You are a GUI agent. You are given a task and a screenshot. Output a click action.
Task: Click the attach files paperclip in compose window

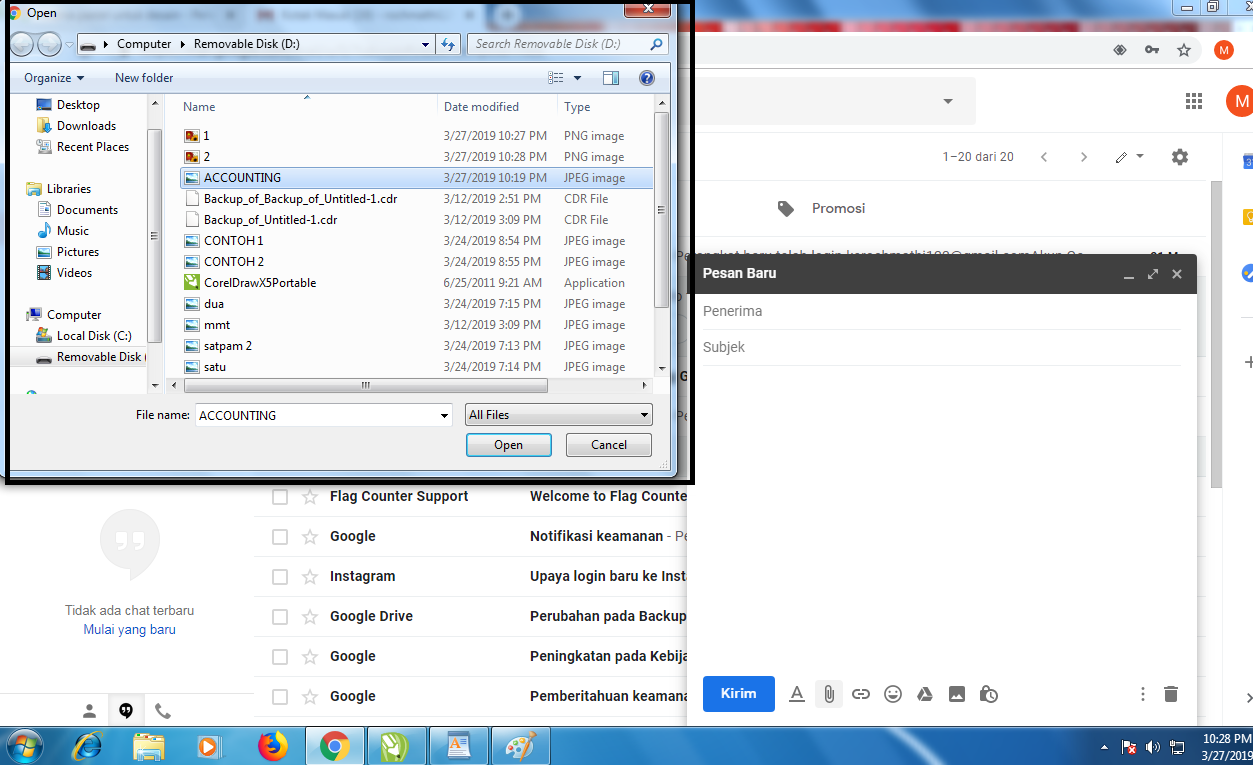[x=828, y=693]
